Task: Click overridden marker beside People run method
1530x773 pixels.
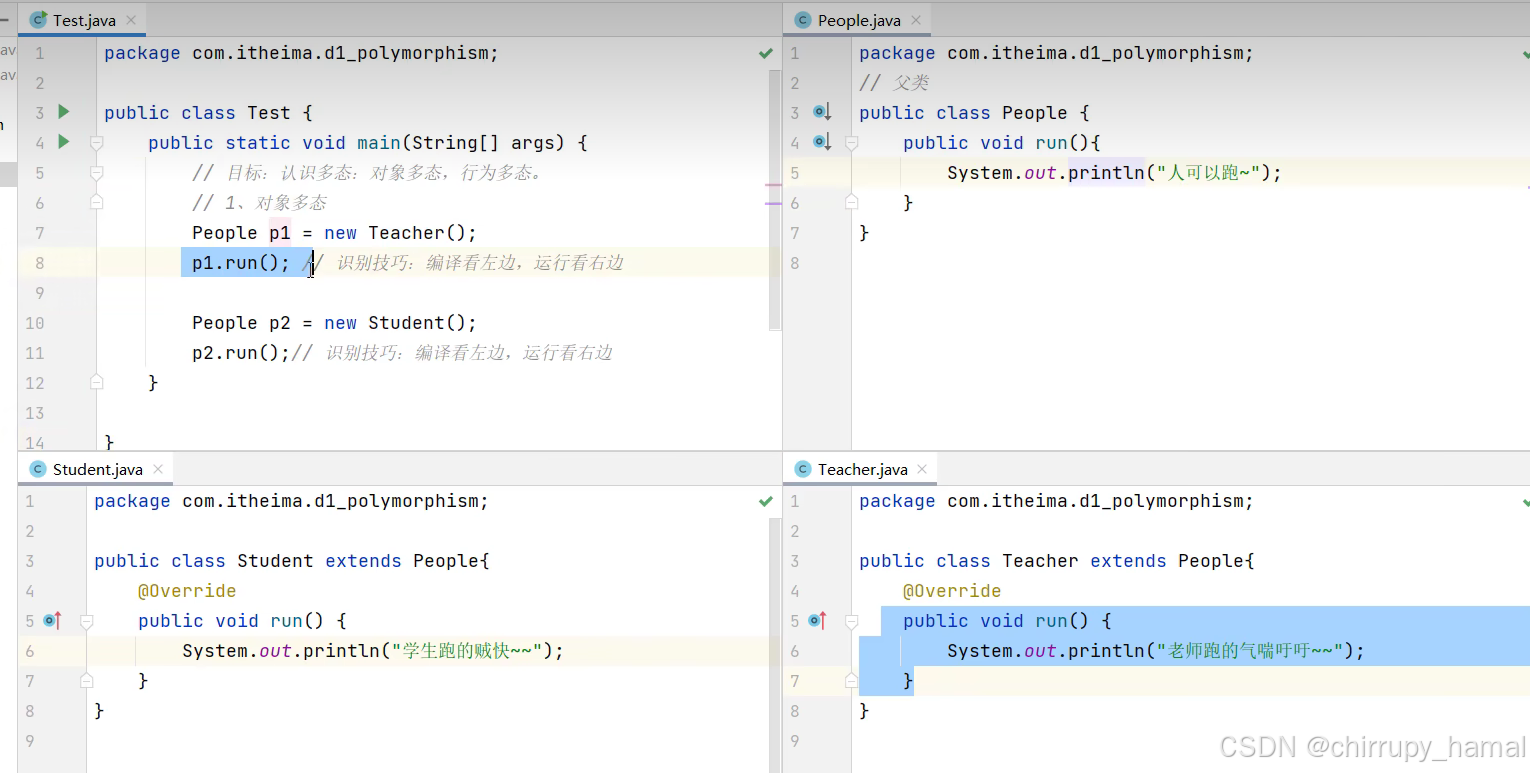Action: click(822, 142)
